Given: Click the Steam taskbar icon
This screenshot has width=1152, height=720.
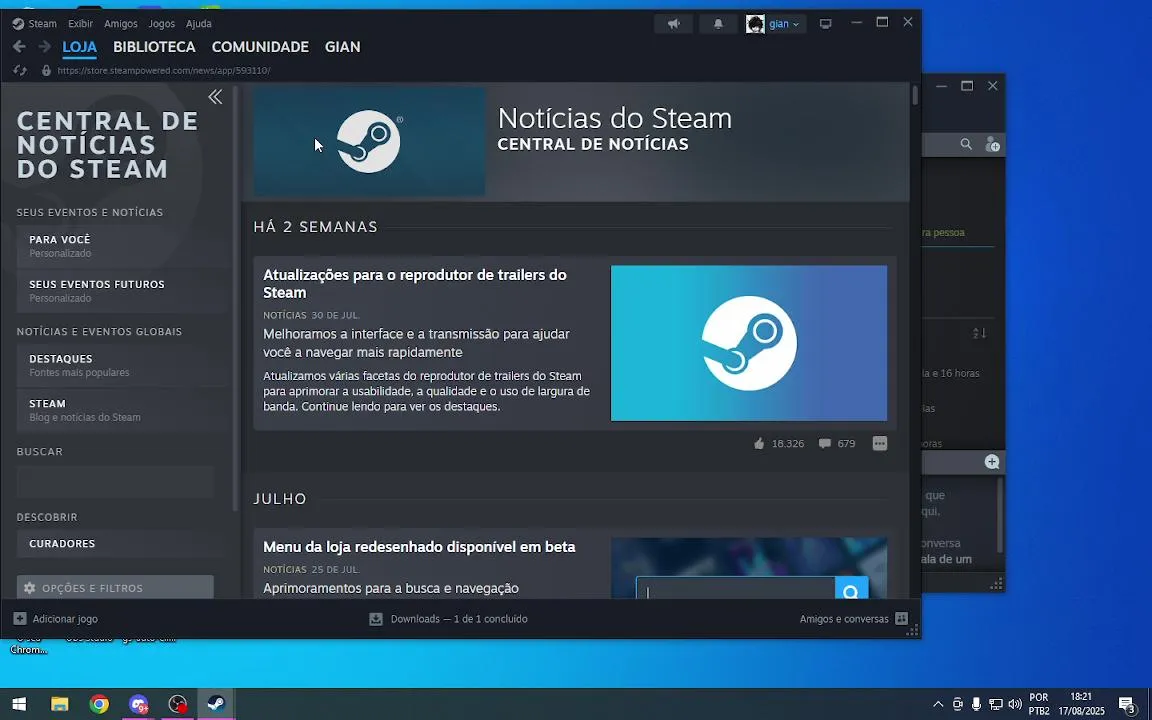Looking at the screenshot, I should pos(217,705).
